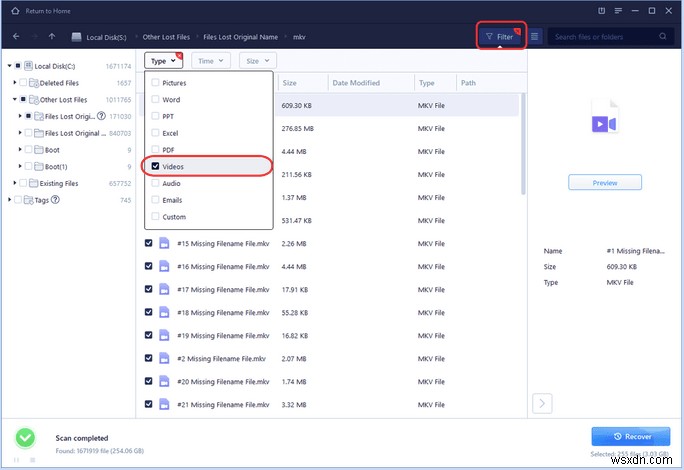
Task: Select Other Lost Files in breadcrumb path
Action: click(x=166, y=37)
